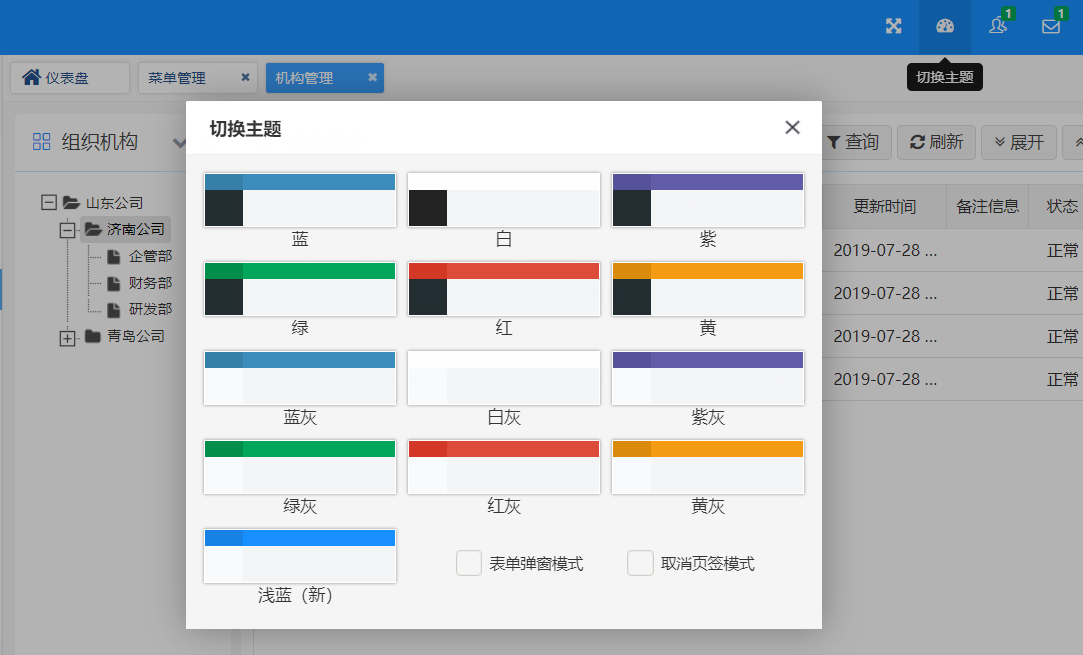Choose the 绿 theme preview

[x=300, y=289]
